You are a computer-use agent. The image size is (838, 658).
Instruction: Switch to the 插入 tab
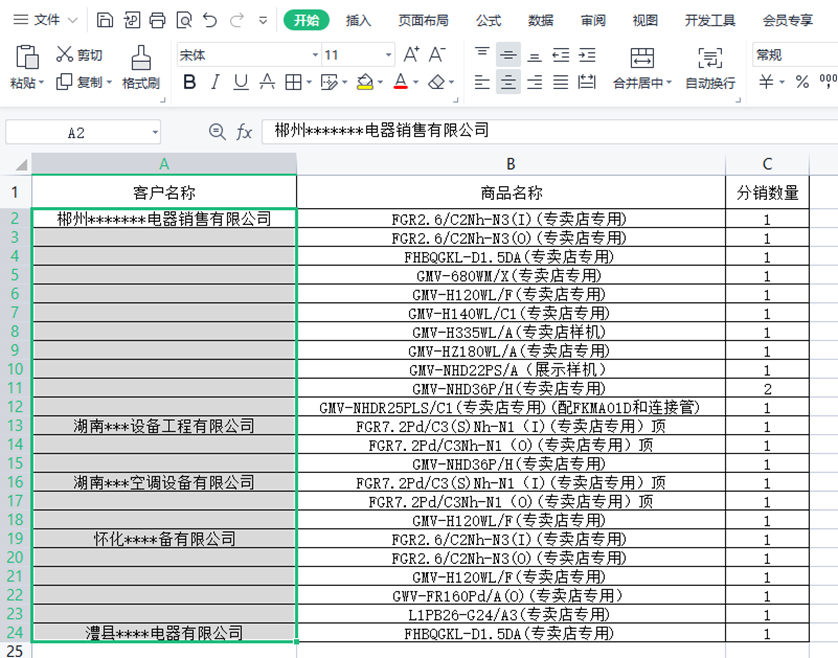[358, 20]
